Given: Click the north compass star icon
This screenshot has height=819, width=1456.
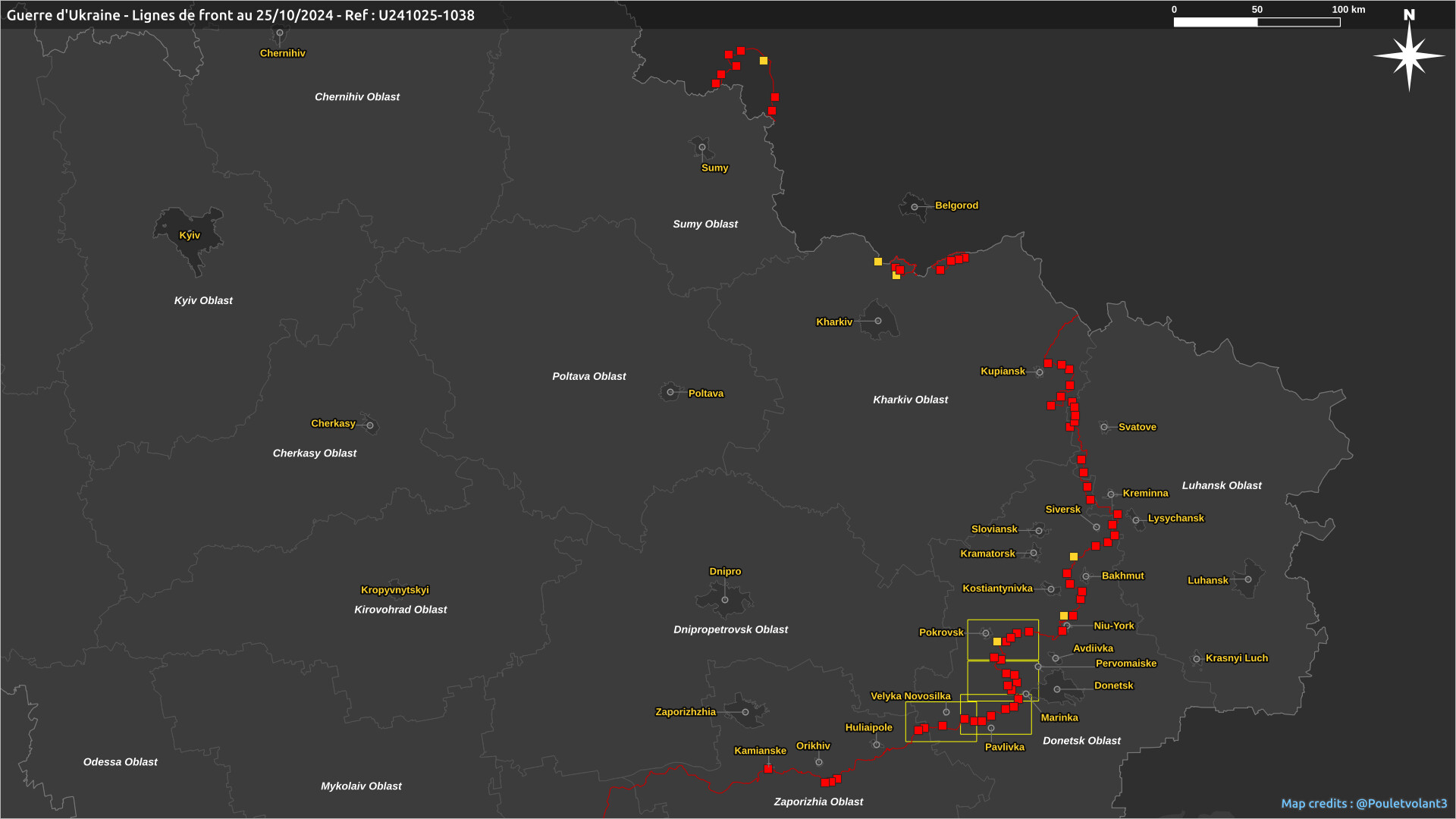Looking at the screenshot, I should point(1409,55).
